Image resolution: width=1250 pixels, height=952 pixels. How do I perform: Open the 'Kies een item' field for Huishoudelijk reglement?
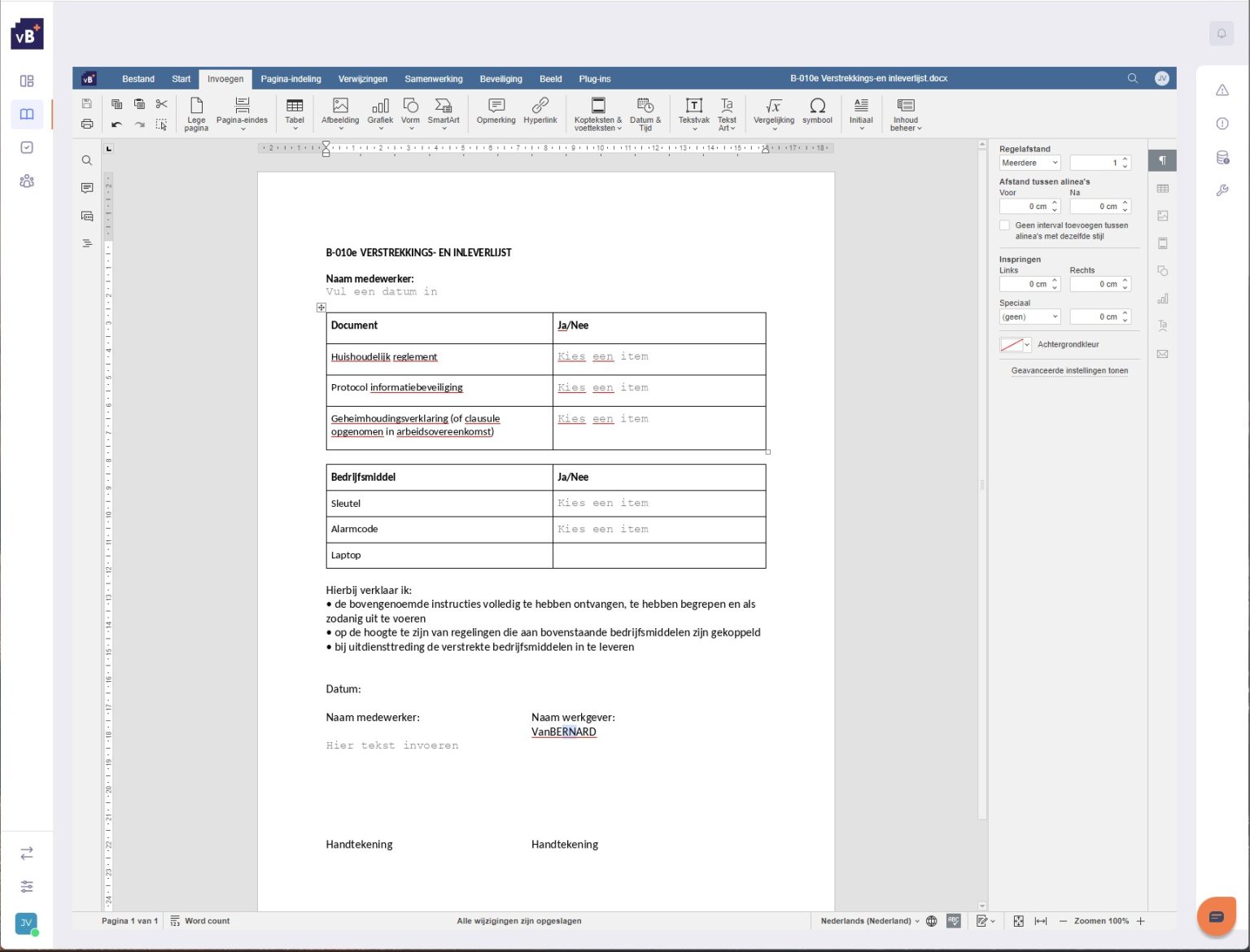point(602,356)
